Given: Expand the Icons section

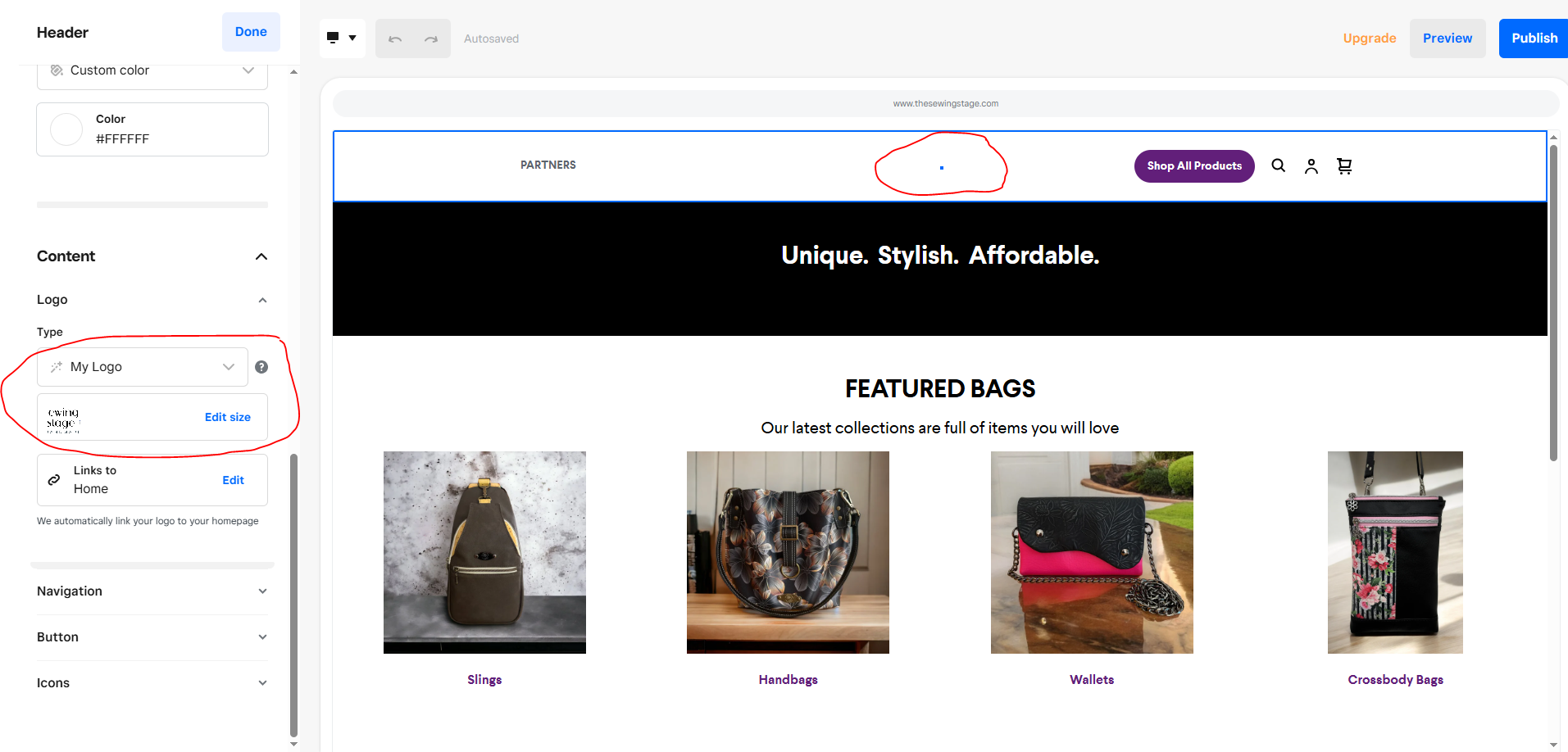Looking at the screenshot, I should tap(152, 683).
